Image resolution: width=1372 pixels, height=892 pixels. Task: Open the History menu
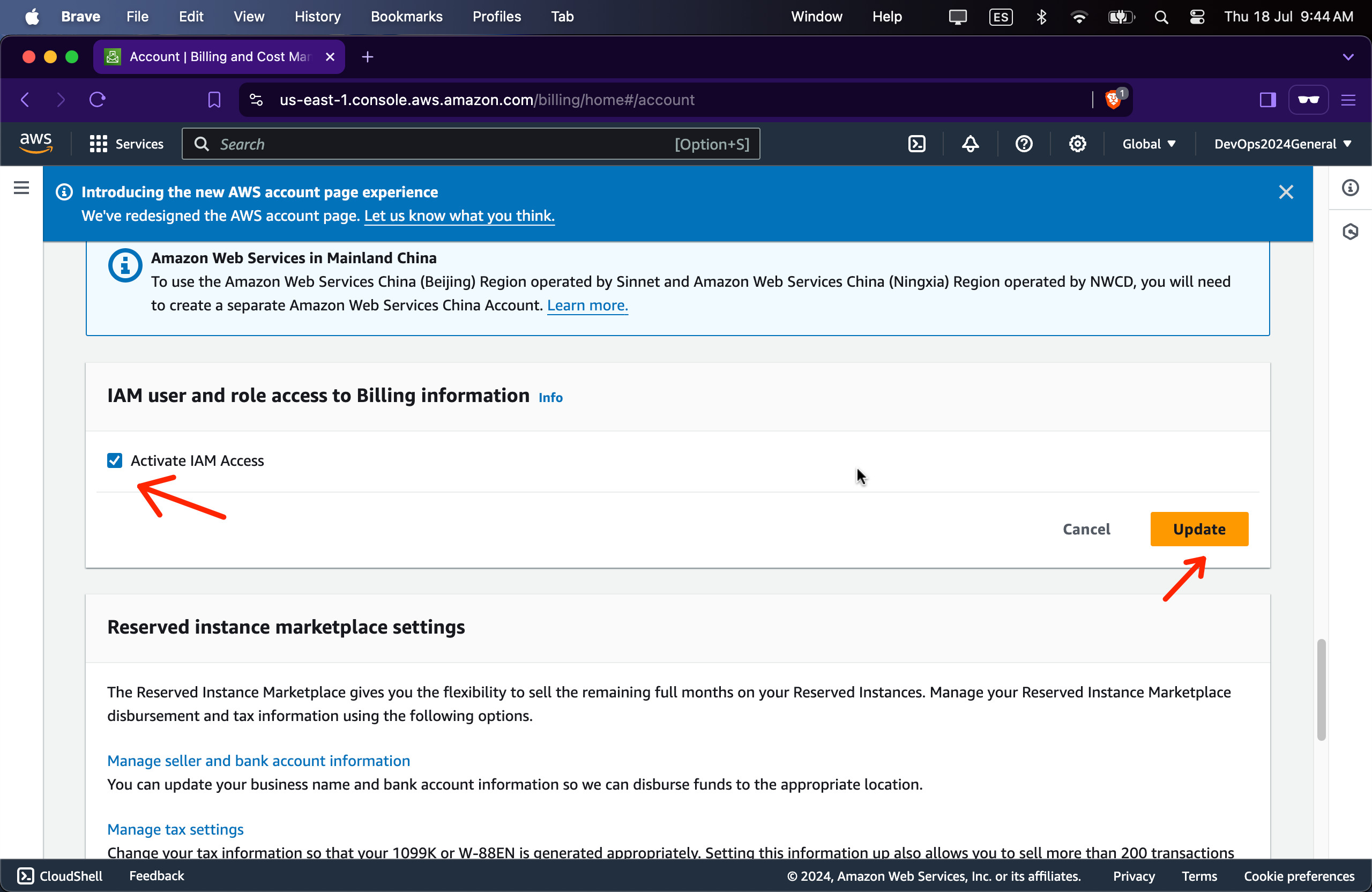coord(317,16)
